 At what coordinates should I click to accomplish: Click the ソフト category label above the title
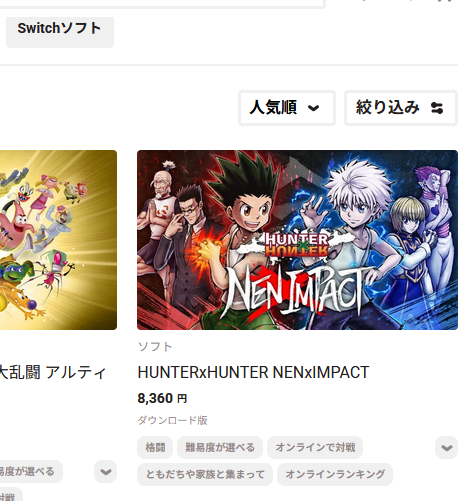pyautogui.click(x=155, y=347)
